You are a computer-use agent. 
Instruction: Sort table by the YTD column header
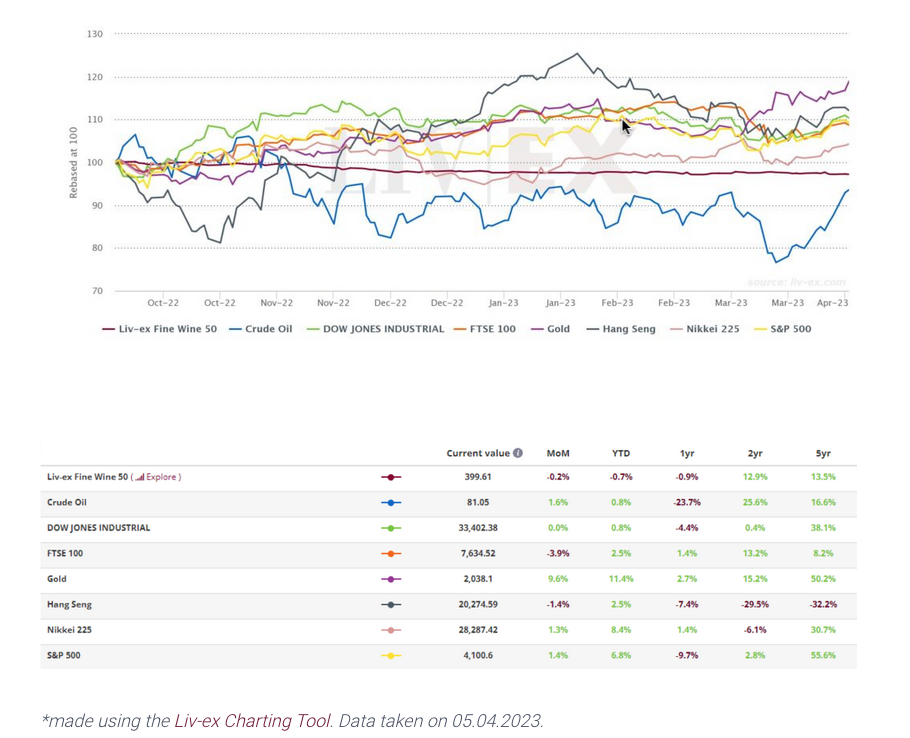(x=620, y=453)
